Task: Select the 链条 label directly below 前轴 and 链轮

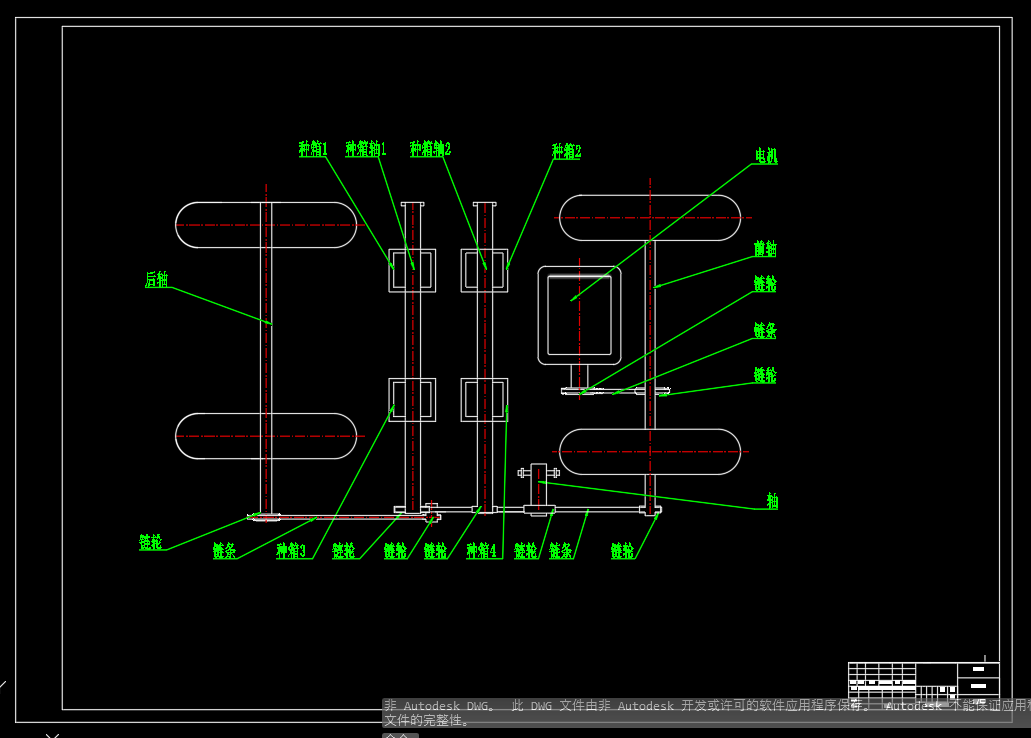Action: pos(765,330)
